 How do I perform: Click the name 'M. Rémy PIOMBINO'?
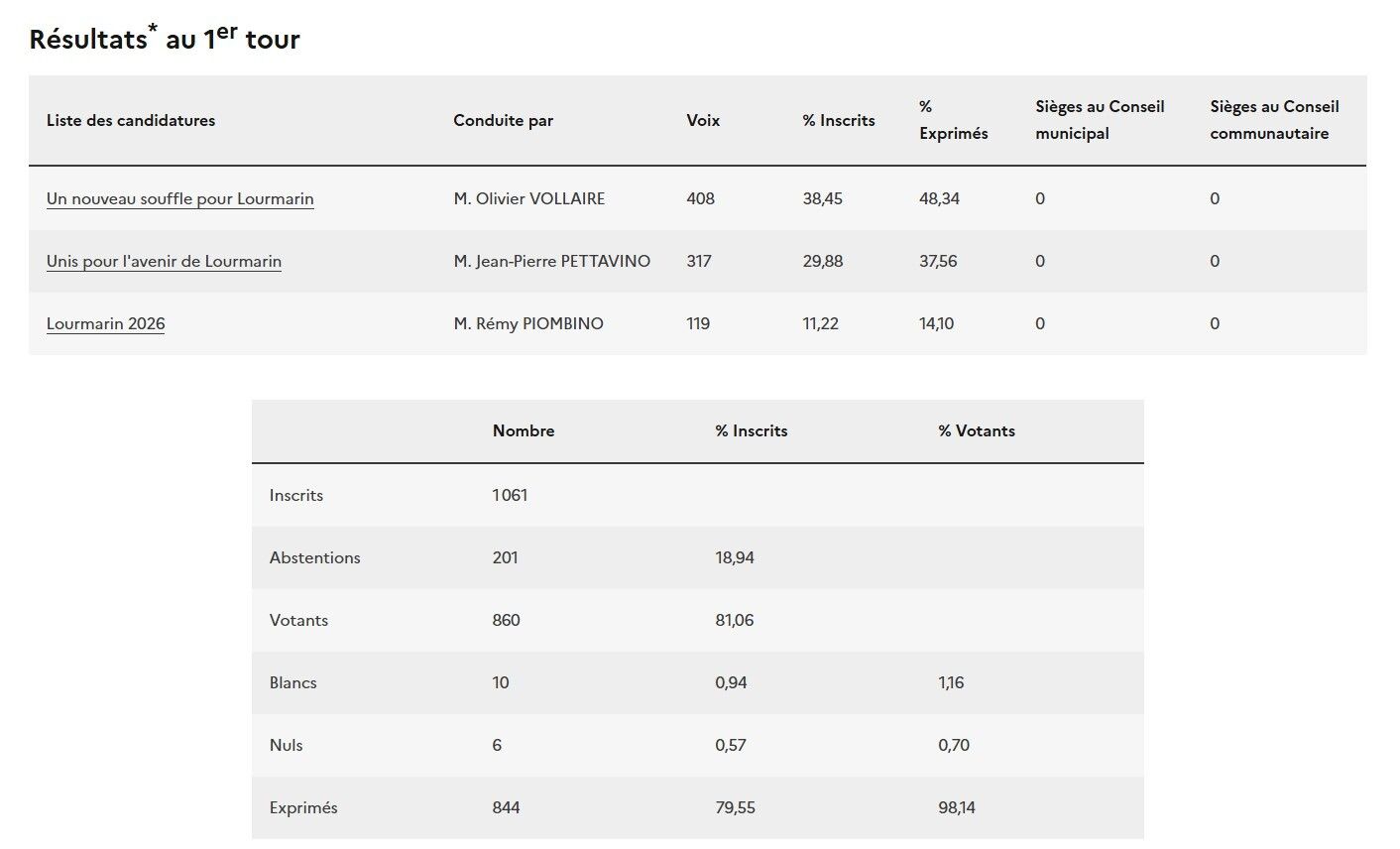click(527, 323)
